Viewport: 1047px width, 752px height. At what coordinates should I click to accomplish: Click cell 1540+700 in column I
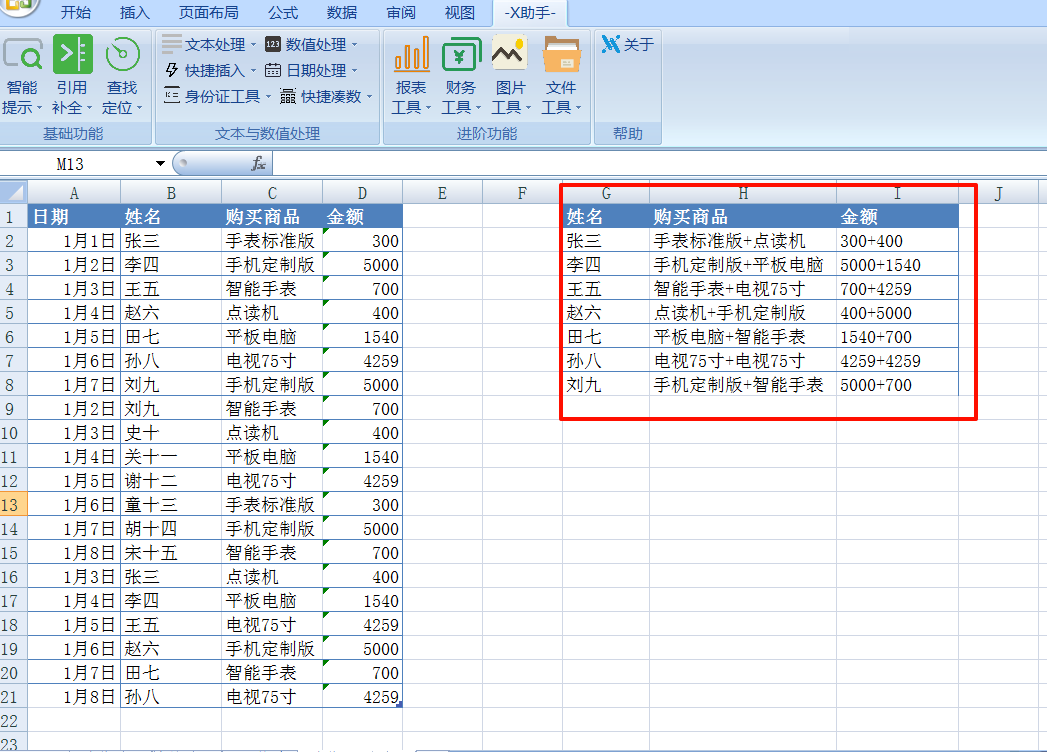coord(897,337)
